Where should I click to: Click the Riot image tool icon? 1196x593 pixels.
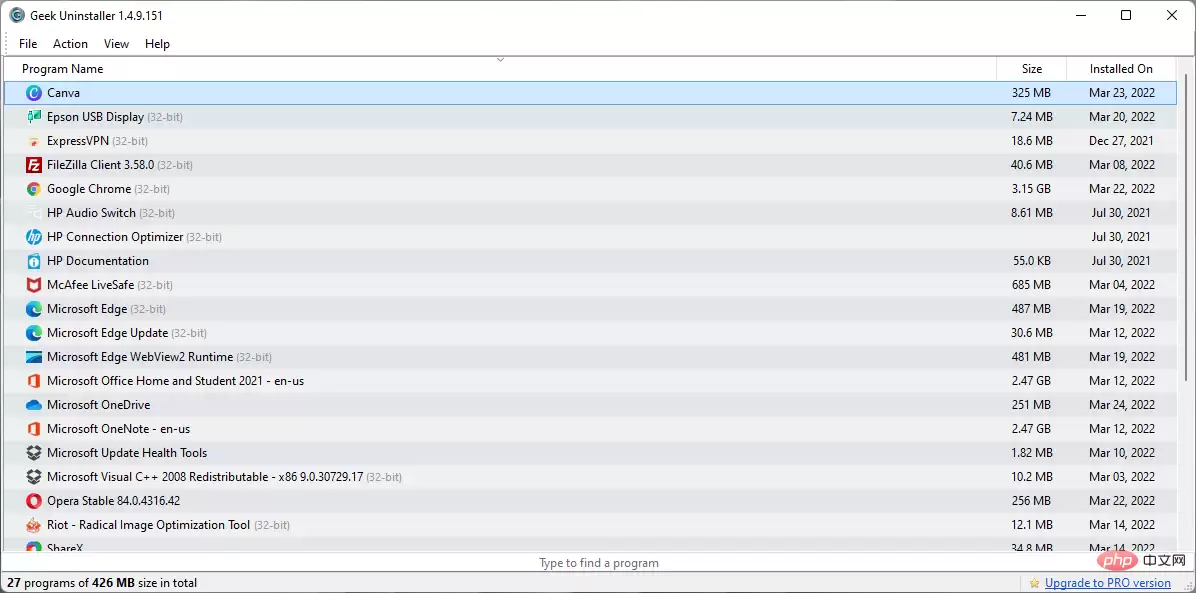pyautogui.click(x=34, y=525)
